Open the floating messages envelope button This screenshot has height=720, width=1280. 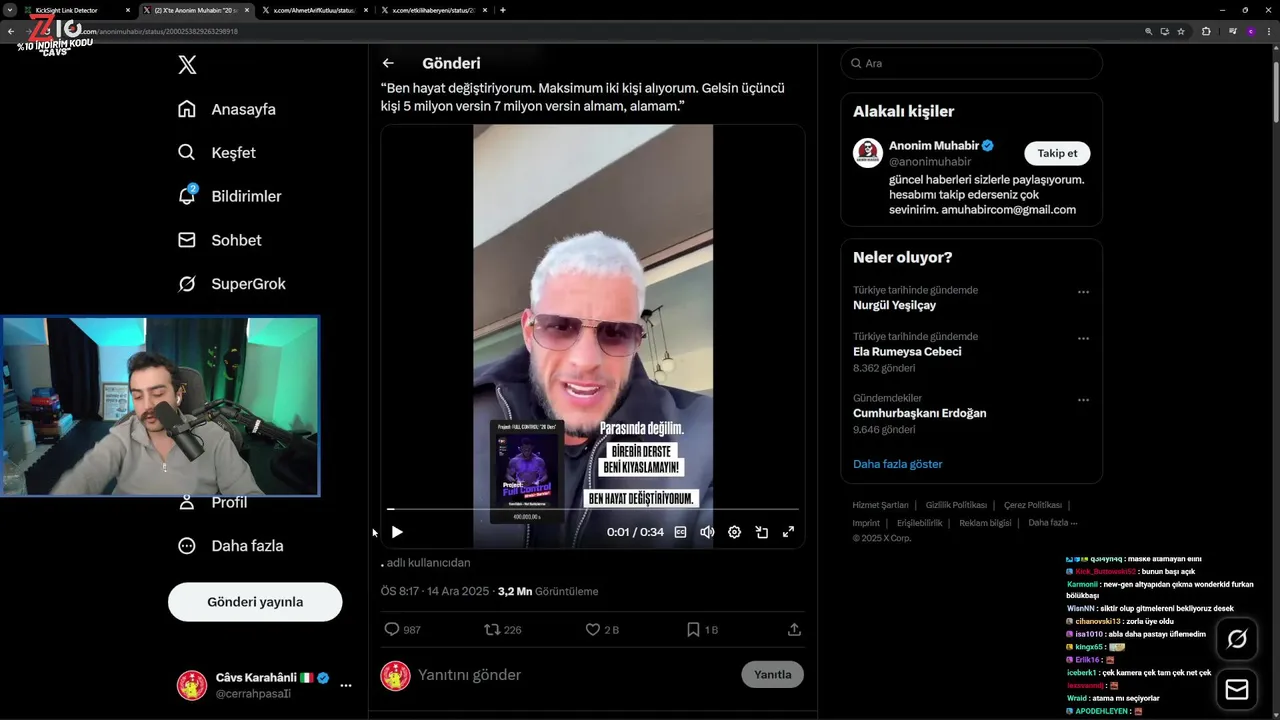[1237, 690]
